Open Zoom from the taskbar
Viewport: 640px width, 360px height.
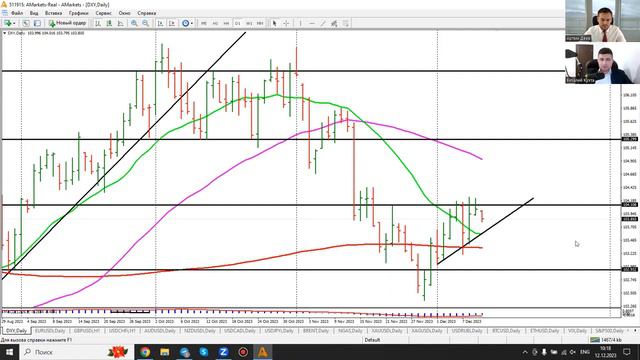(223, 351)
